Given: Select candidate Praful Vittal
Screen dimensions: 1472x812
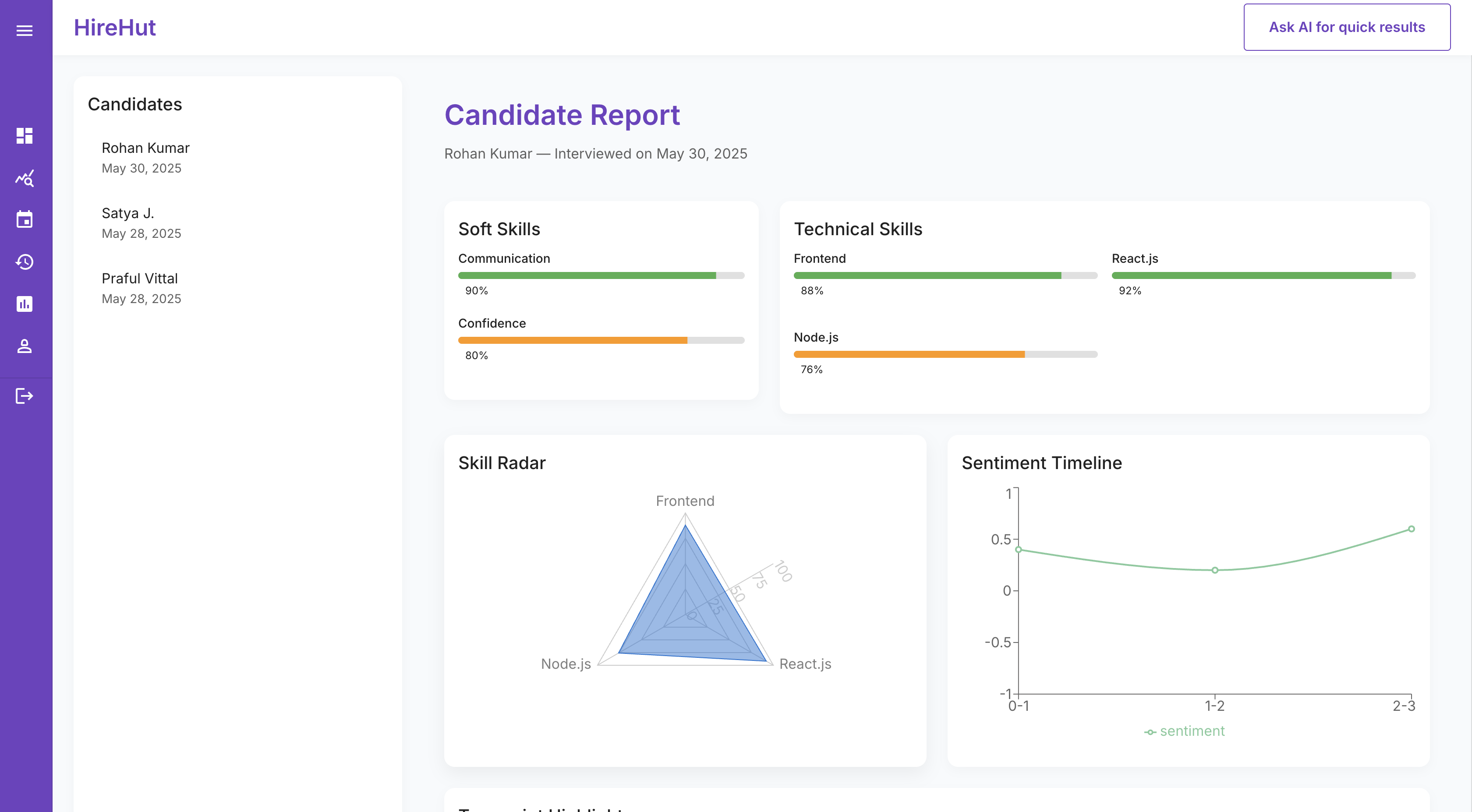Looking at the screenshot, I should click(139, 278).
